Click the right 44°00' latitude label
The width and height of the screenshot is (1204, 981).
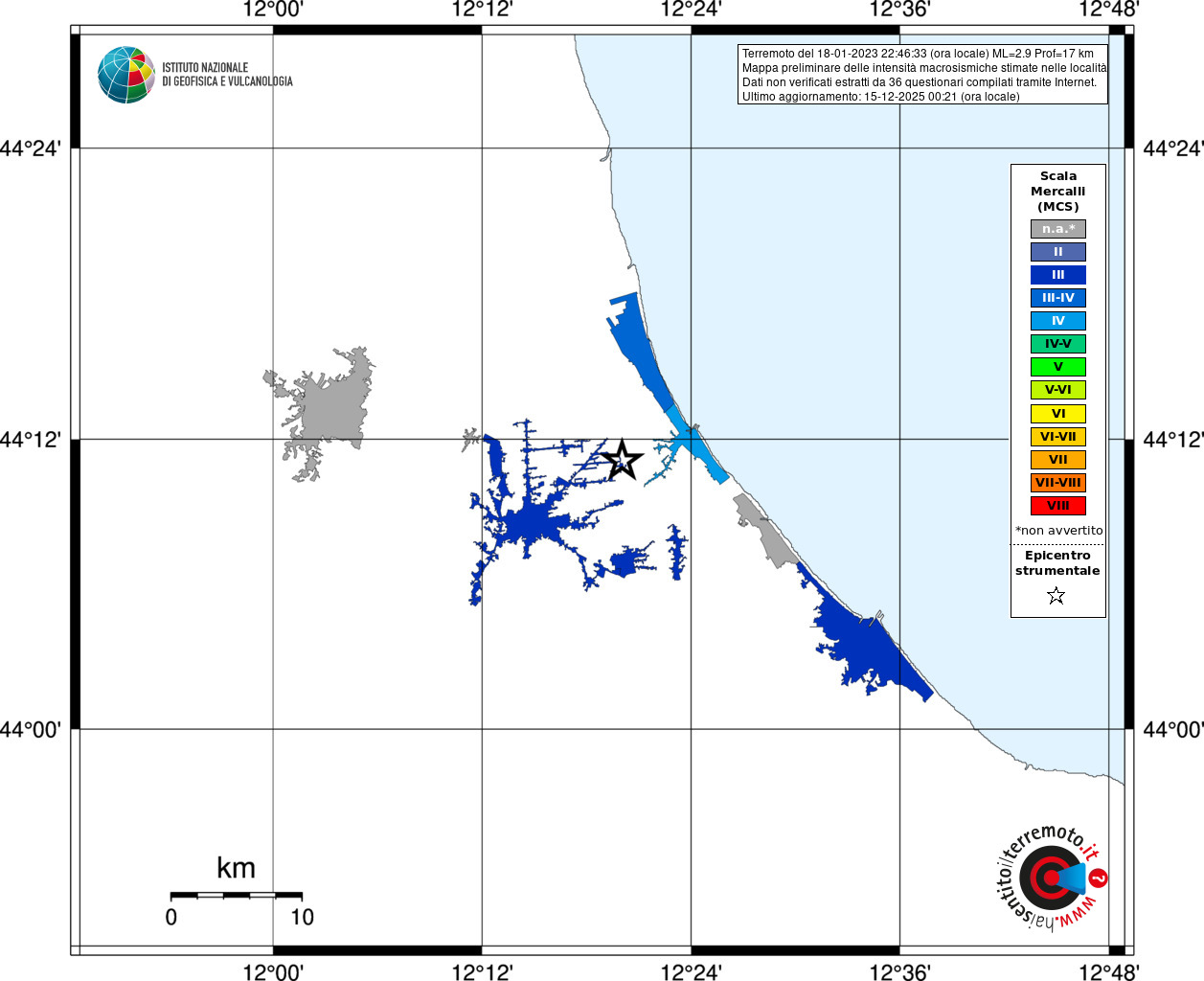(1173, 730)
